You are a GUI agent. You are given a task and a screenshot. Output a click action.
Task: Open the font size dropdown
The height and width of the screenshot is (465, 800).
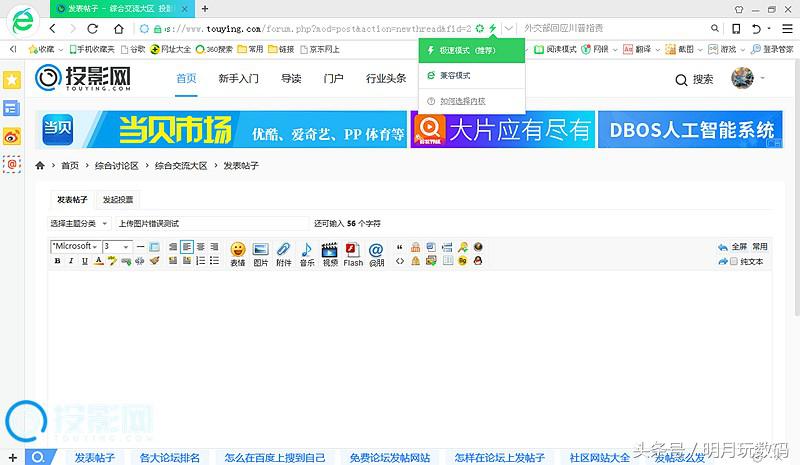[x=117, y=247]
